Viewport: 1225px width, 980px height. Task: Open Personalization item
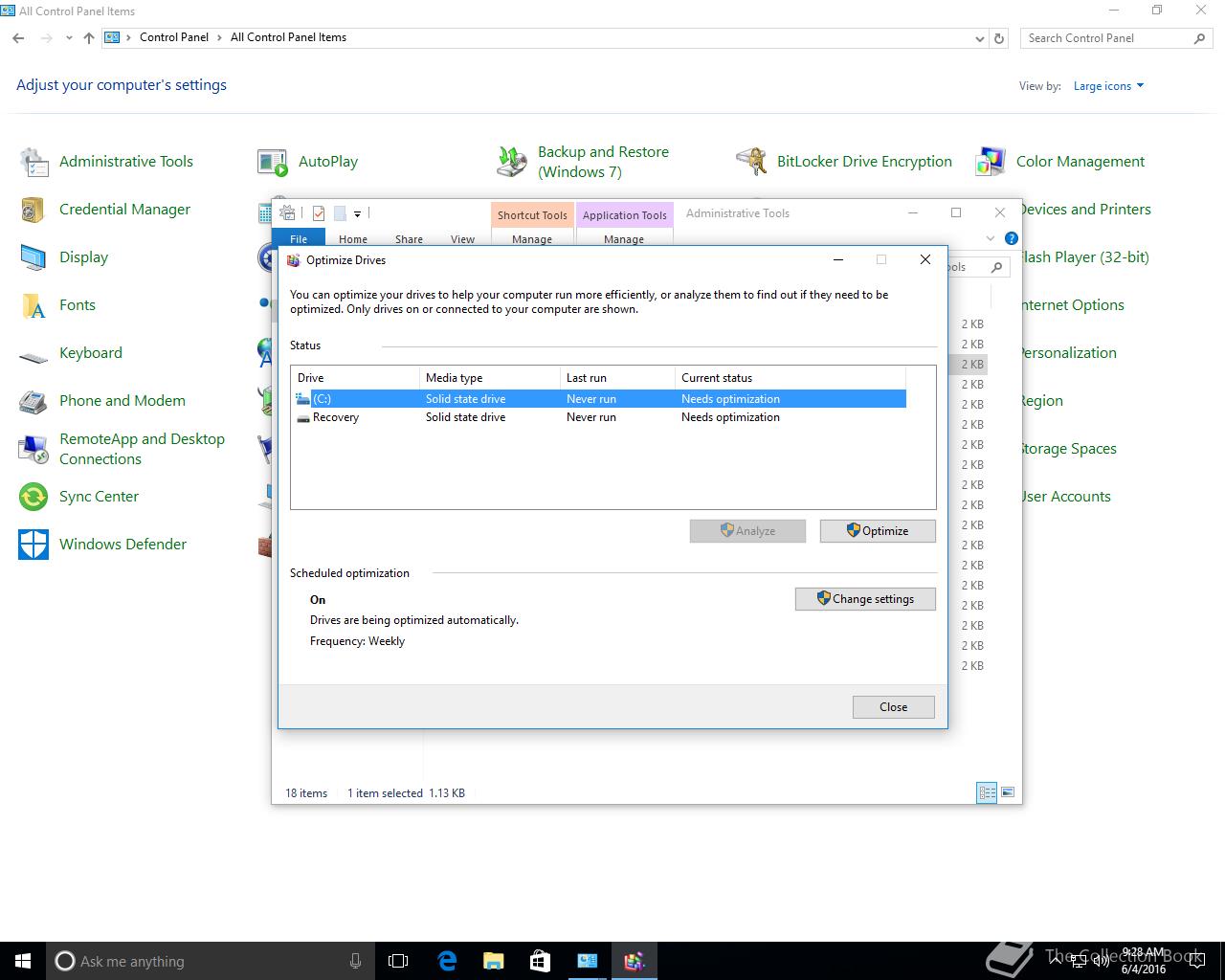[1068, 352]
